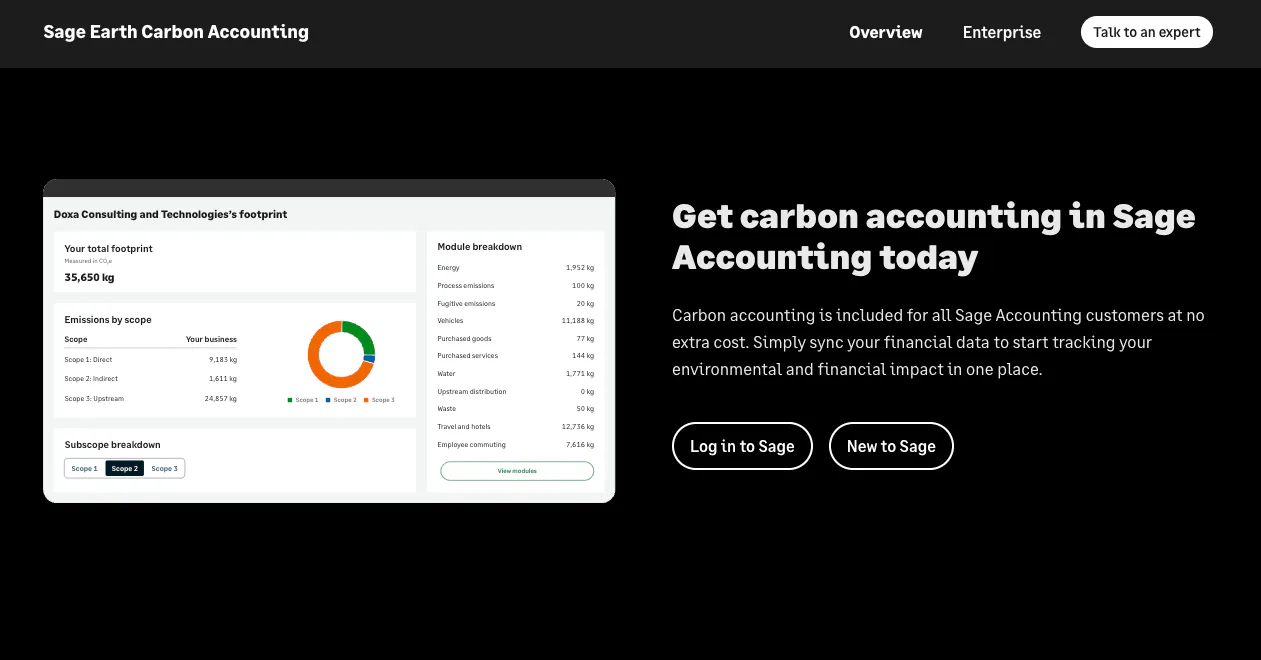The image size is (1261, 660).
Task: Click the total footprint 35,650 kg card
Action: 235,262
